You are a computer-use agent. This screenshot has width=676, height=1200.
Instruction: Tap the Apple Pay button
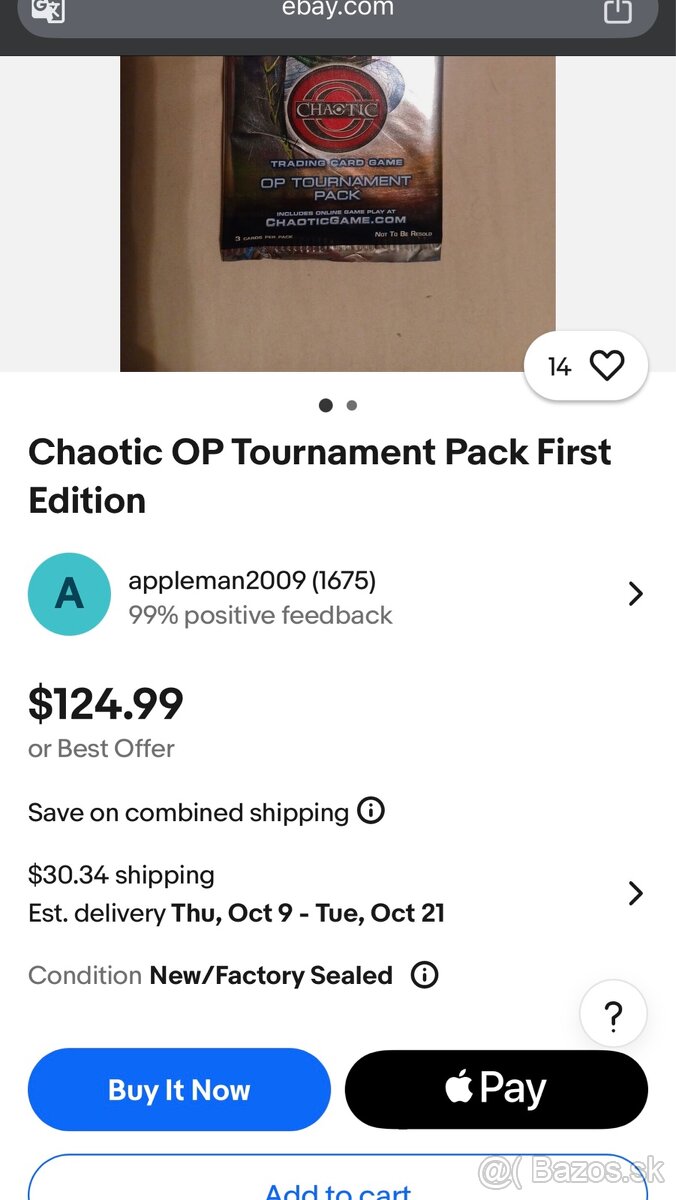(497, 1089)
